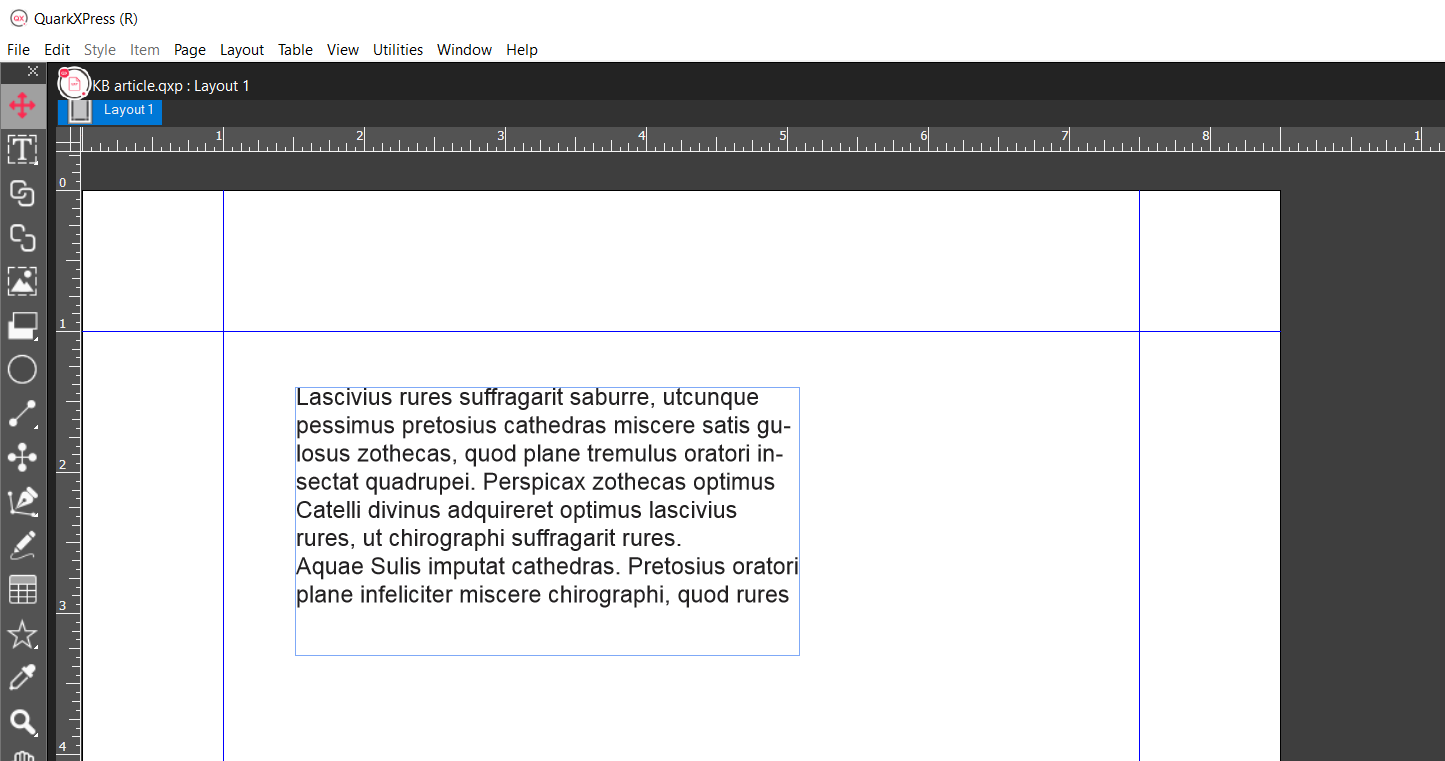
Task: Choose the Freehand Drawing pencil tool
Action: 22,545
